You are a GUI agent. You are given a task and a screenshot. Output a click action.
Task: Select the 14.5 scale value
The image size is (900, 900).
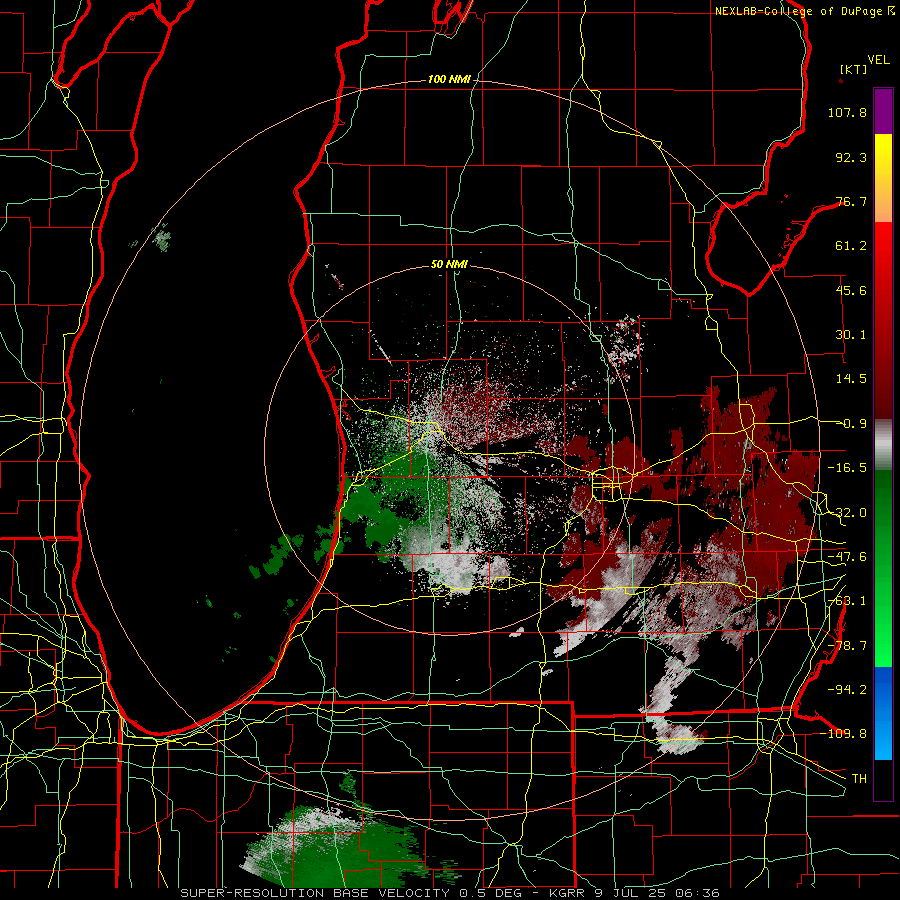point(851,379)
